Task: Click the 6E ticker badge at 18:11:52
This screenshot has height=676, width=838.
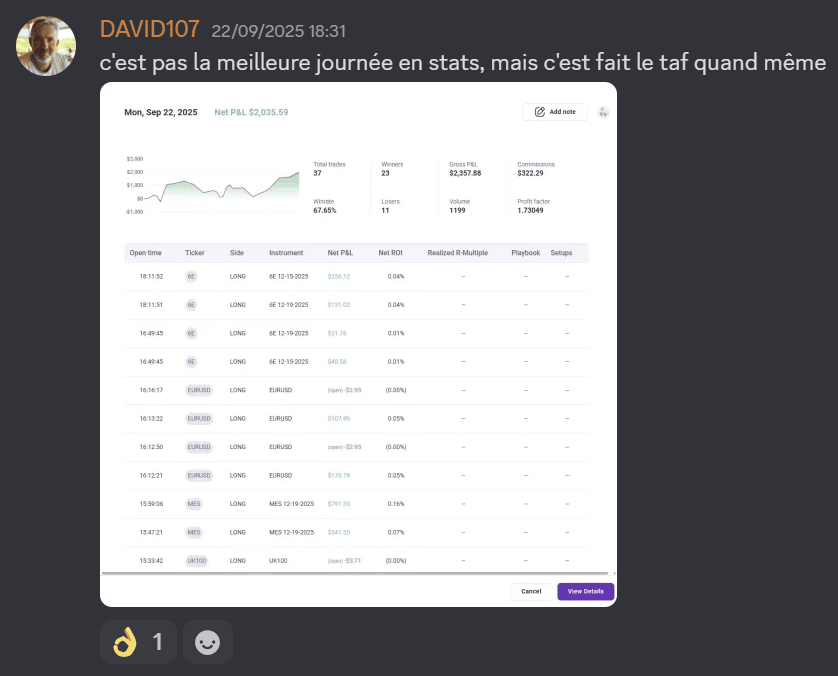Action: click(x=191, y=276)
